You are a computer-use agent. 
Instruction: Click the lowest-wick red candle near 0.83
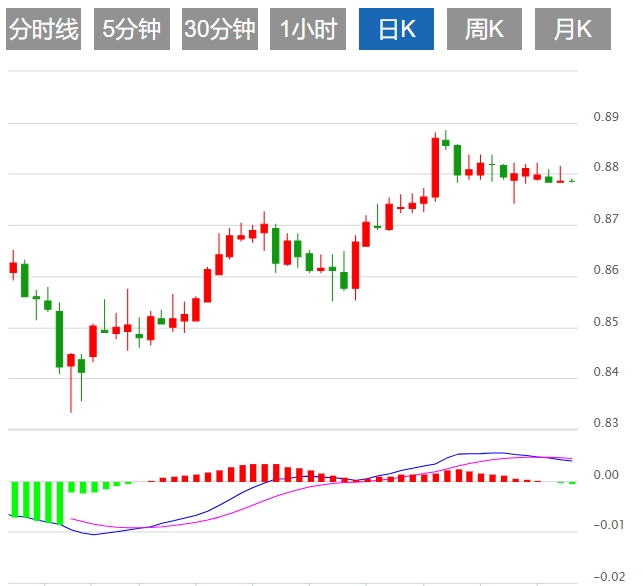[x=71, y=383]
